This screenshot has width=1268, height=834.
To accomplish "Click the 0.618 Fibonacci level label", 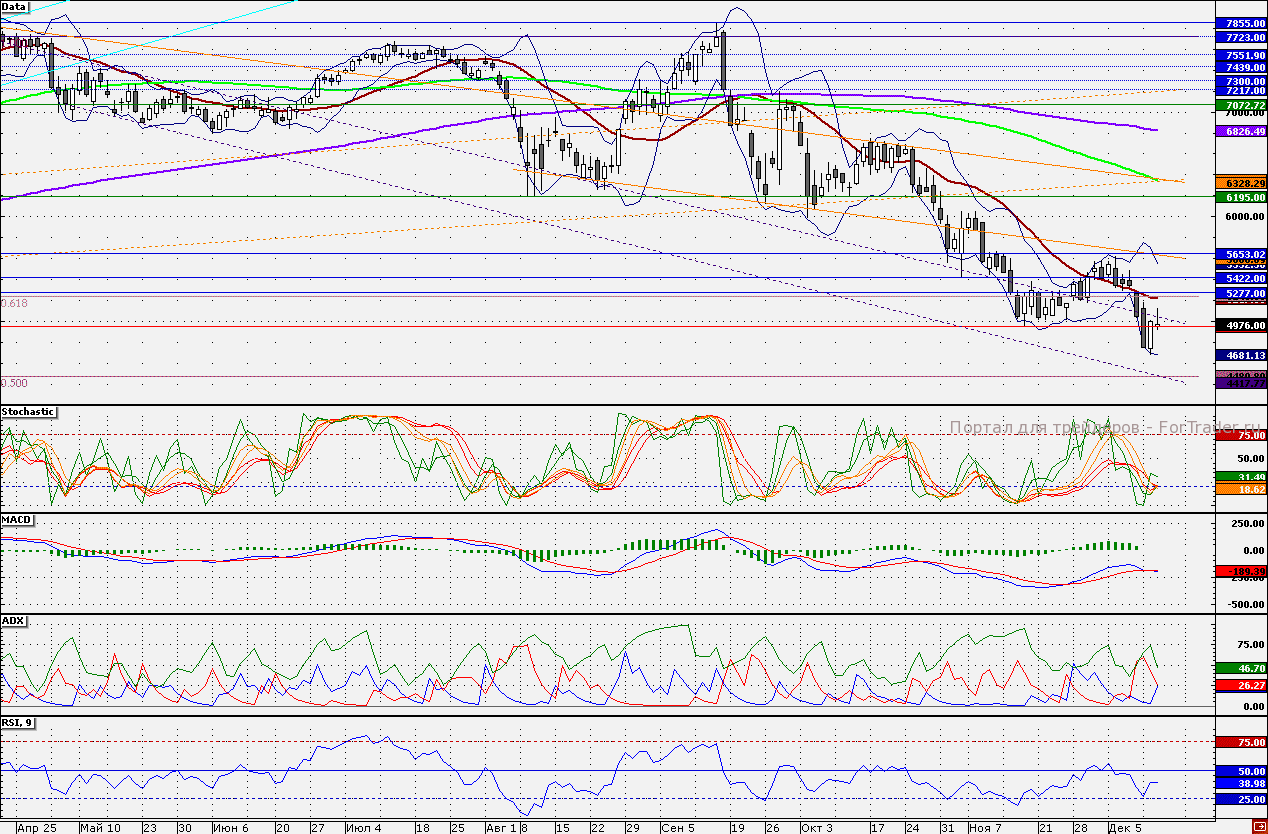I will [15, 303].
